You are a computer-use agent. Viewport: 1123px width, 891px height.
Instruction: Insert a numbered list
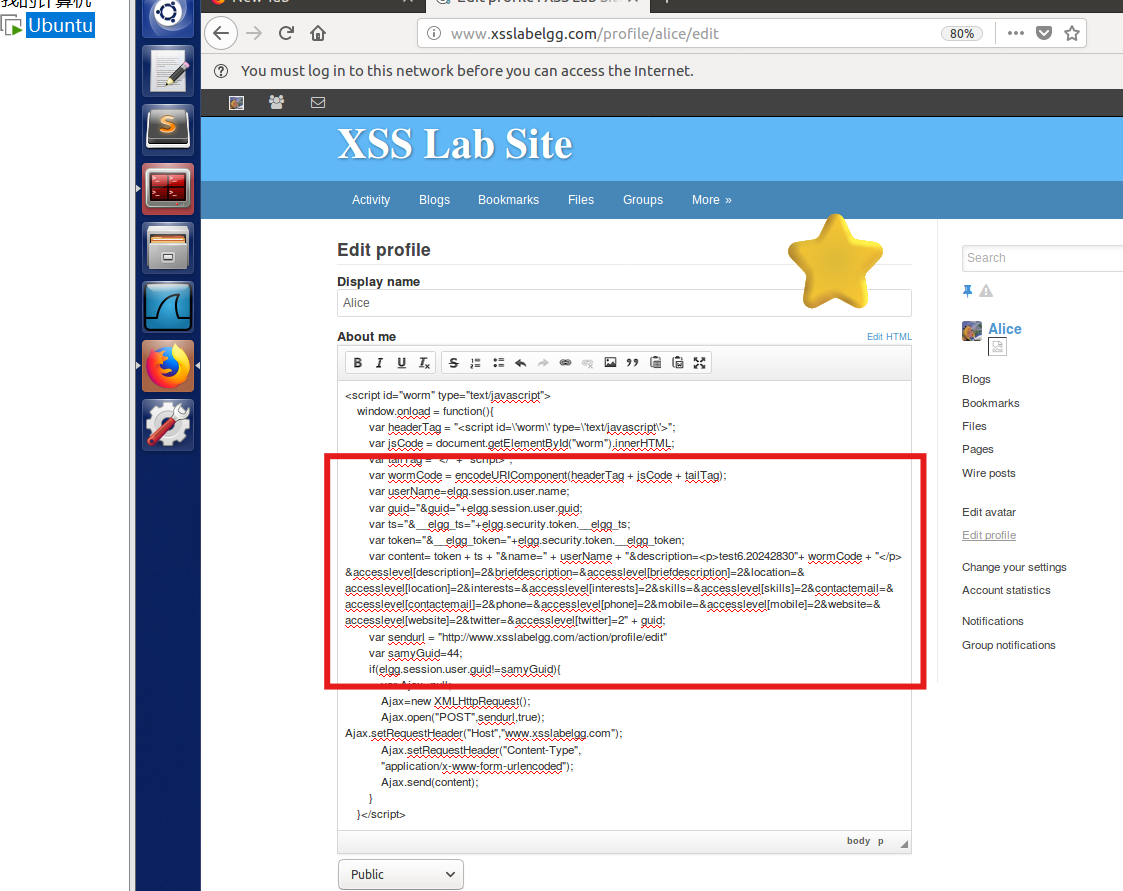pos(476,362)
